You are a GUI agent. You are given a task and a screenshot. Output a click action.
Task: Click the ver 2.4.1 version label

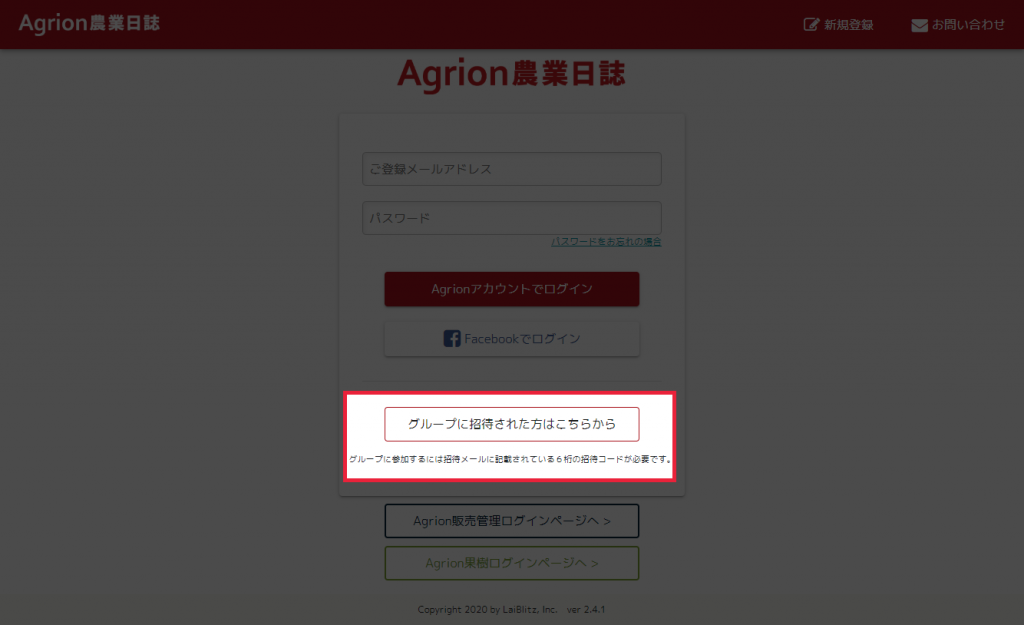point(586,609)
